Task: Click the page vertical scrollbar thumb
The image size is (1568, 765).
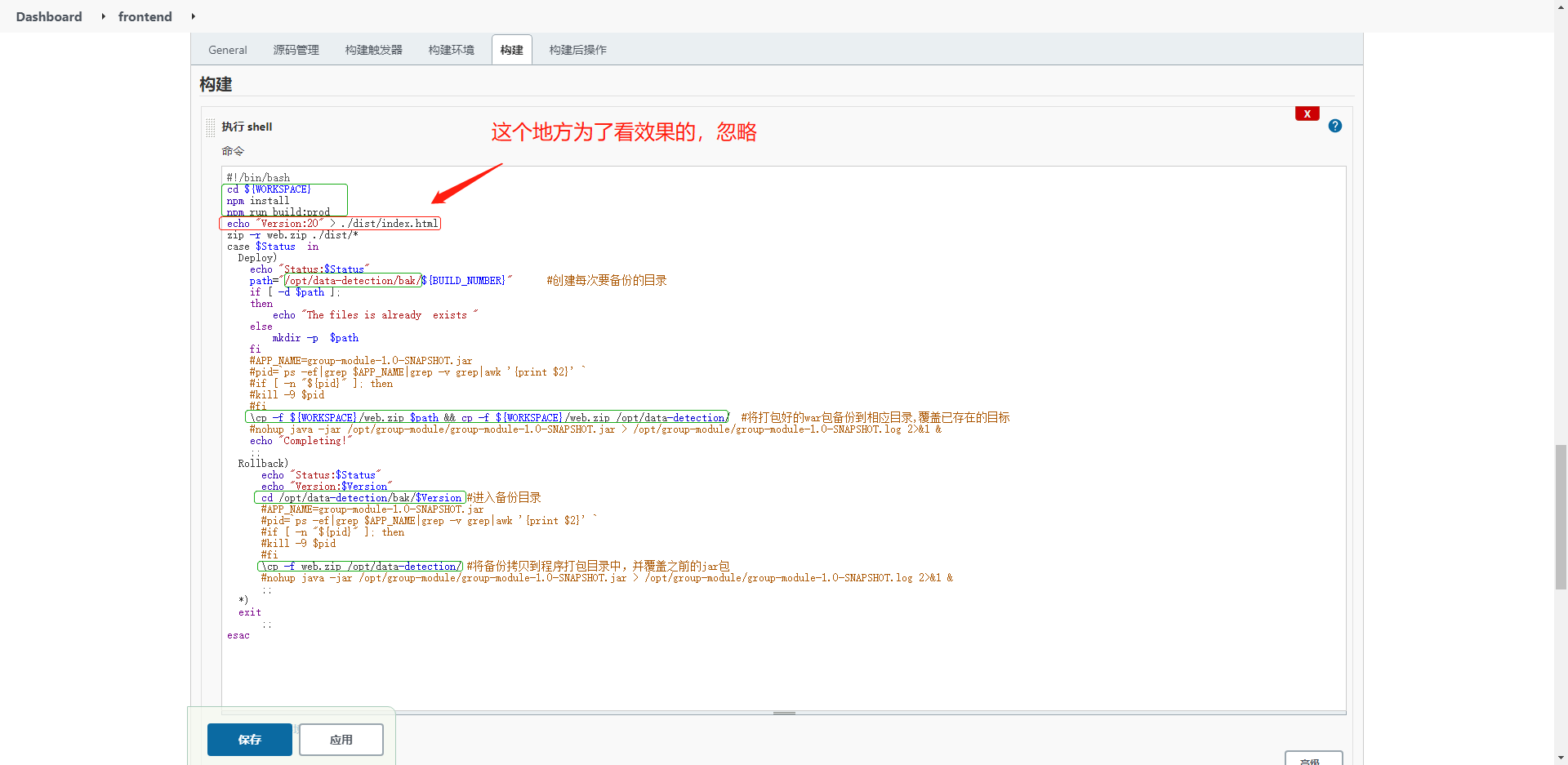Action: (x=1561, y=517)
